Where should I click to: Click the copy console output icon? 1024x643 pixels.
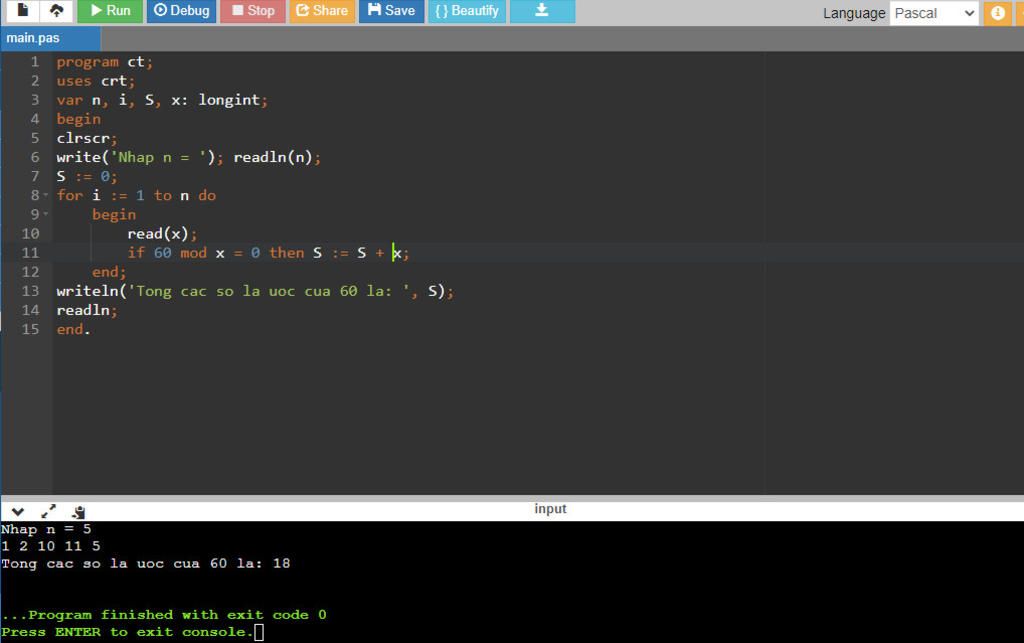coord(78,512)
